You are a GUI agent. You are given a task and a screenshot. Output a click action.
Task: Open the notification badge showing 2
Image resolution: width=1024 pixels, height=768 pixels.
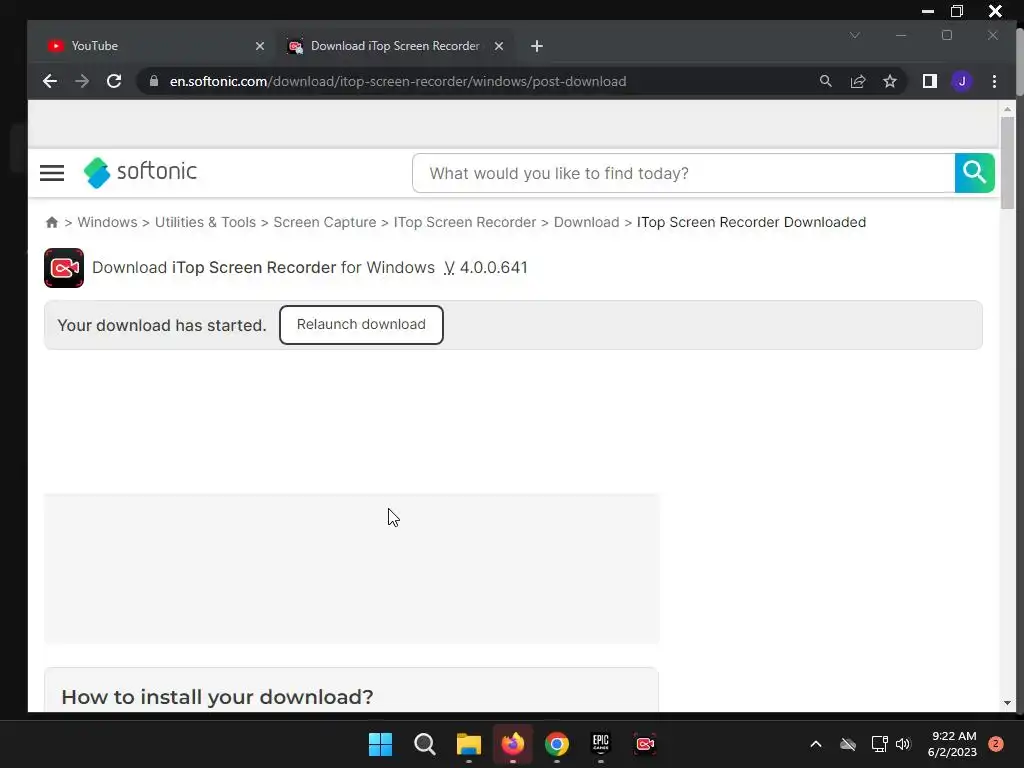click(x=995, y=744)
